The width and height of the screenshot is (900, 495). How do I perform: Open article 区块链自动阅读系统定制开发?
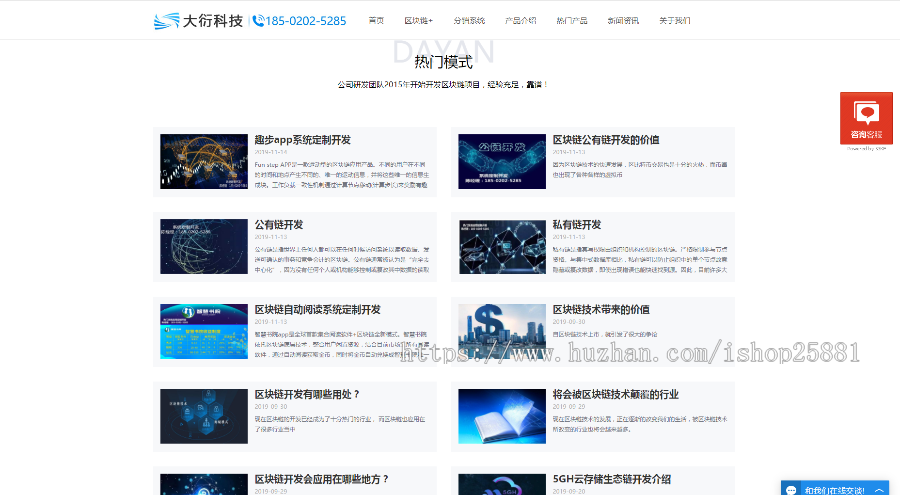pyautogui.click(x=317, y=310)
